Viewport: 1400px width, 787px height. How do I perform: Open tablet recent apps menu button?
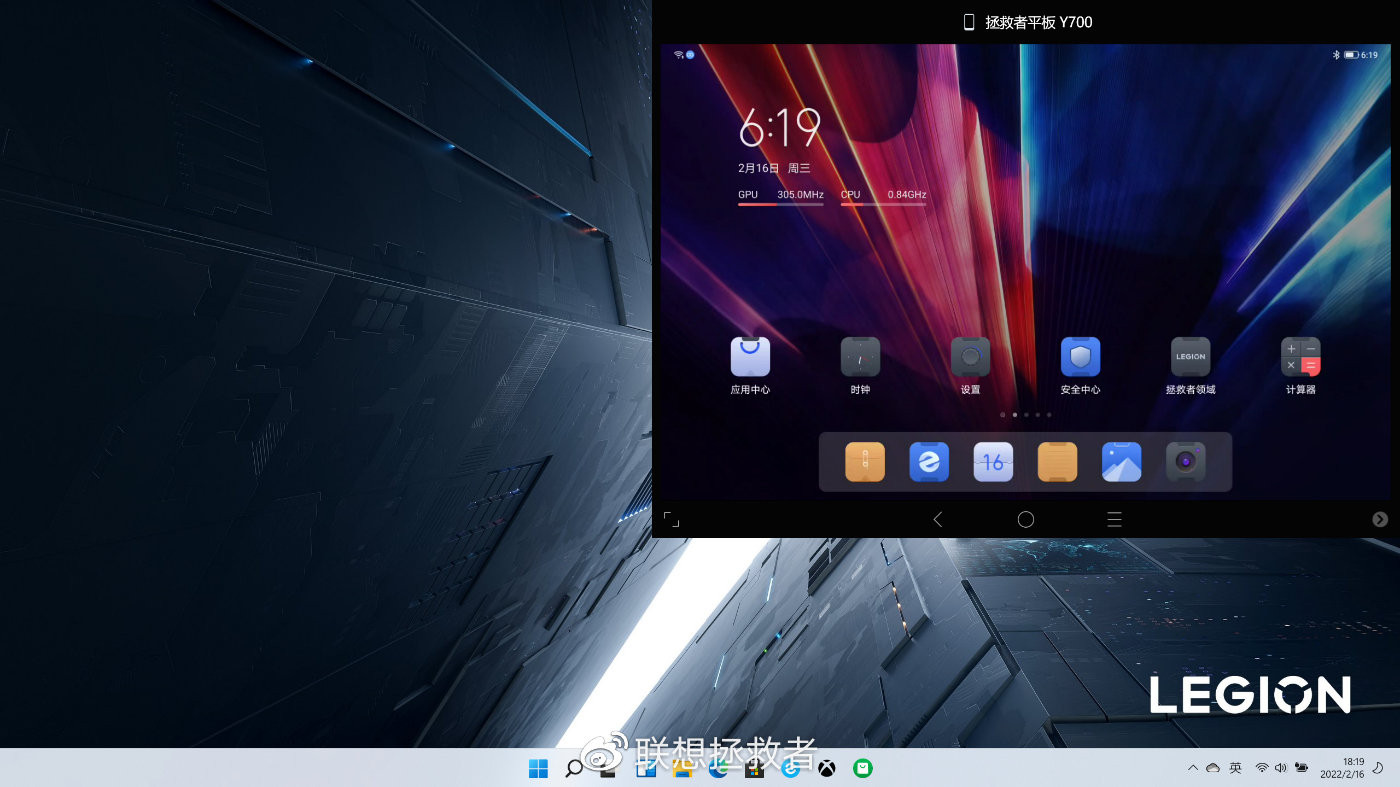click(x=1114, y=519)
